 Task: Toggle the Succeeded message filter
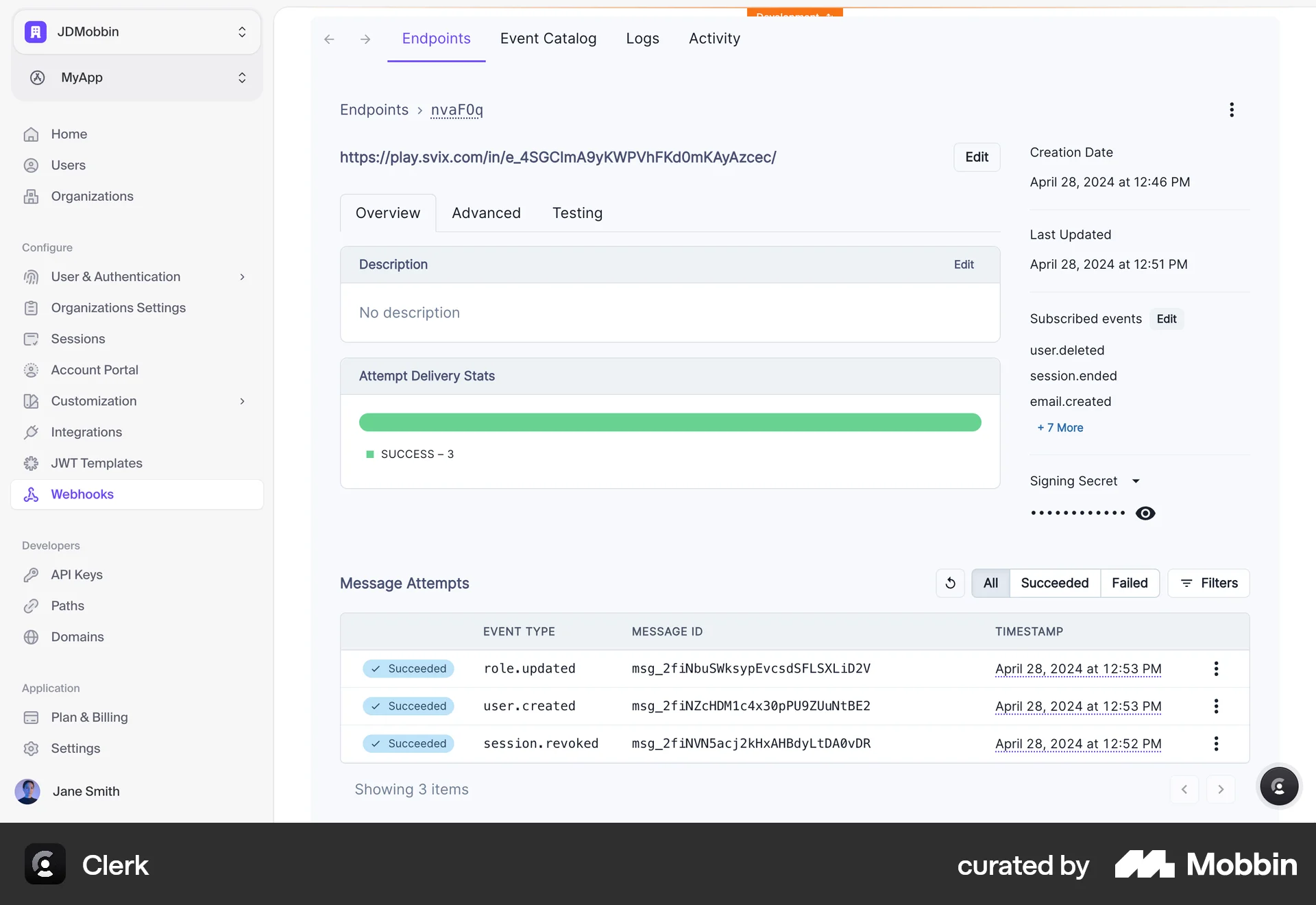1055,583
